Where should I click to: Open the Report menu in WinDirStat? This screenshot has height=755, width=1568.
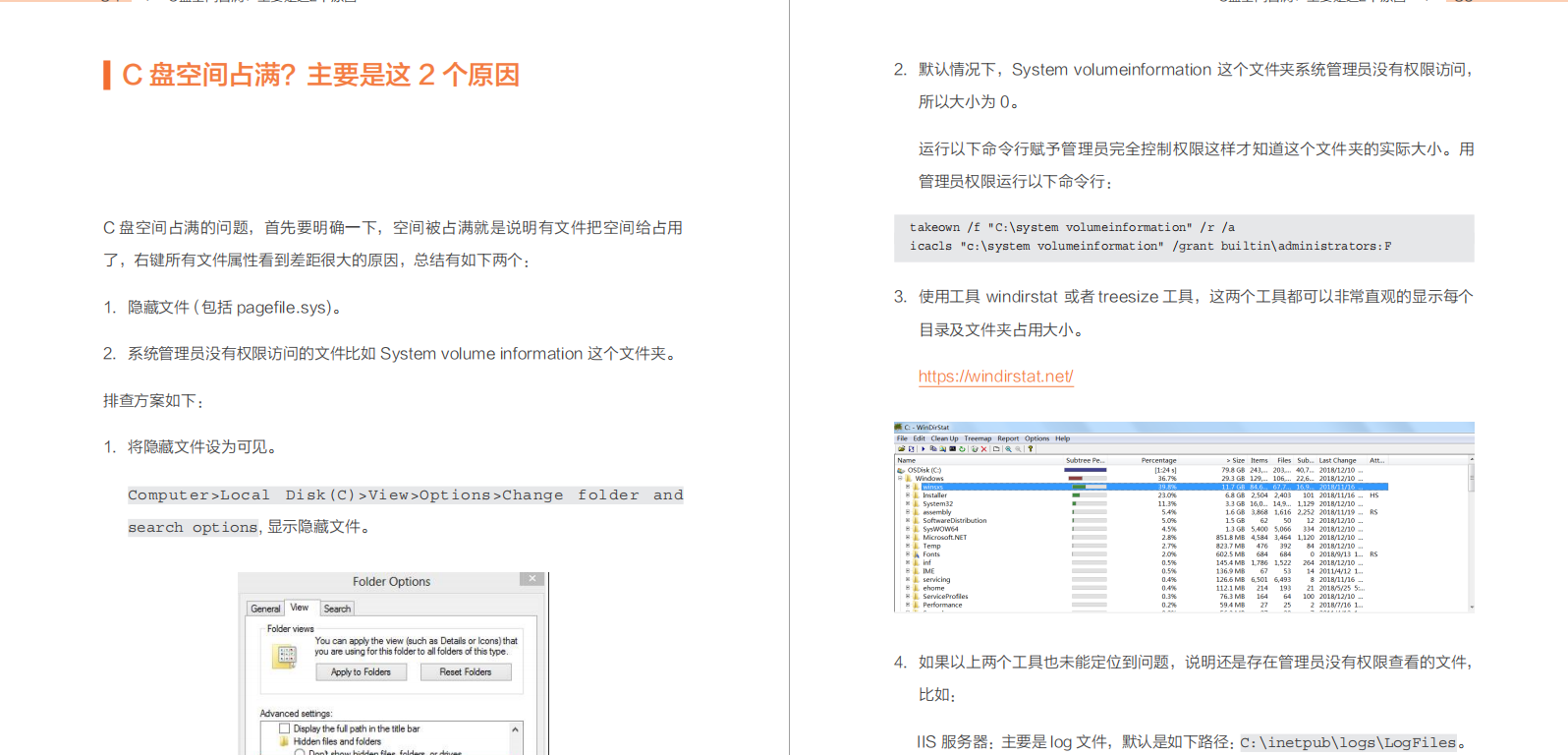[x=1008, y=438]
